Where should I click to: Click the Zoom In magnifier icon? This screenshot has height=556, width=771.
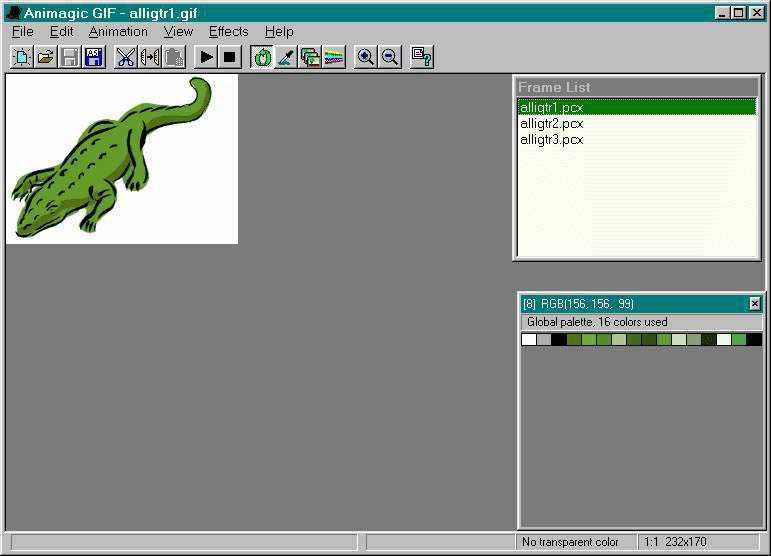[x=366, y=57]
